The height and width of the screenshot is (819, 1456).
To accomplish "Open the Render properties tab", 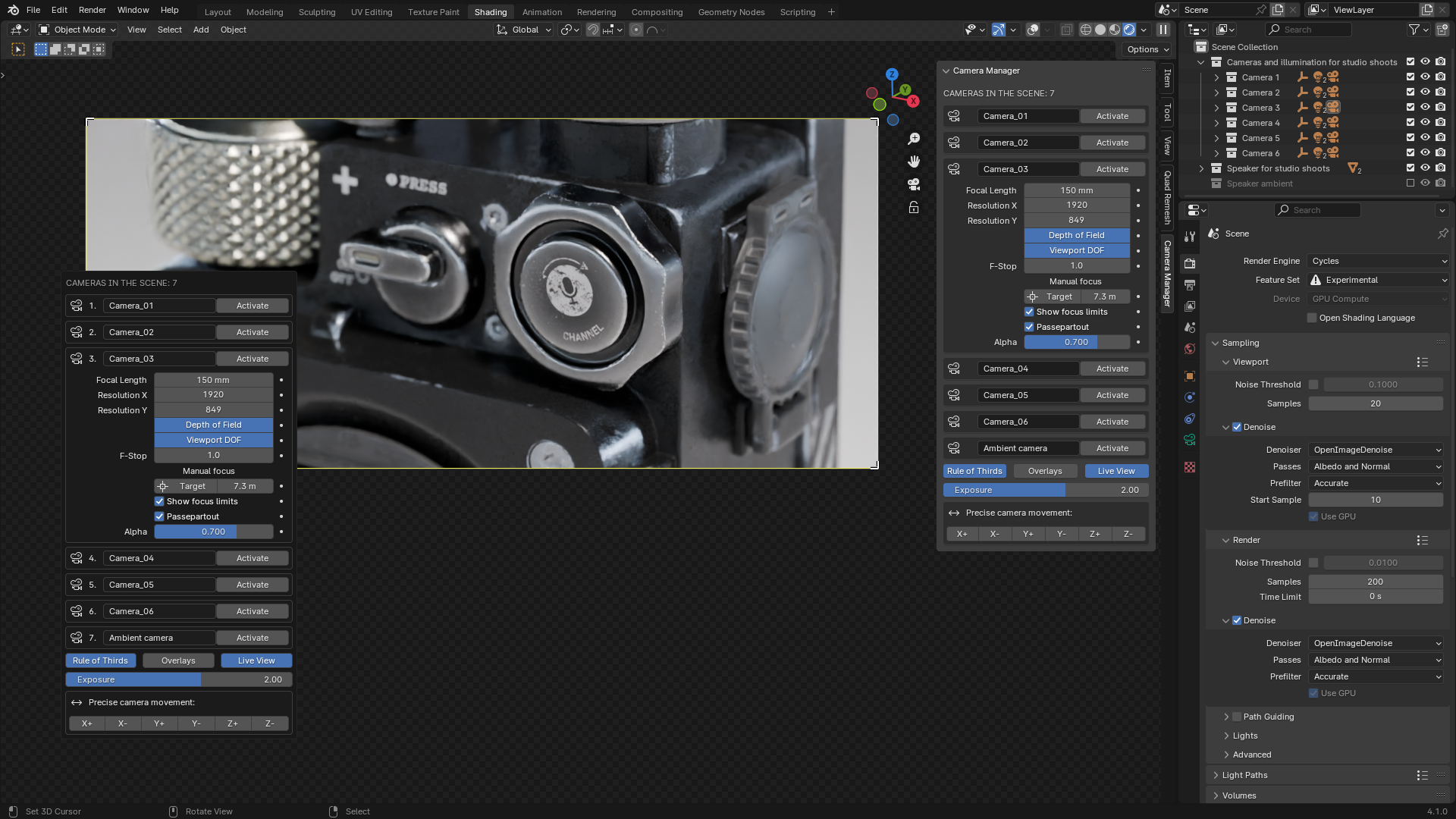I will (1190, 263).
